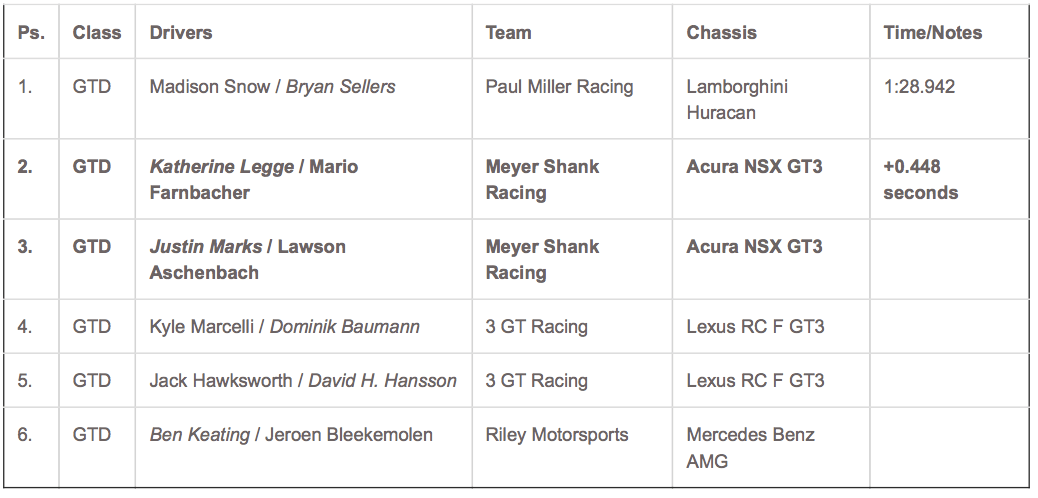Click the Team column header

click(x=508, y=33)
